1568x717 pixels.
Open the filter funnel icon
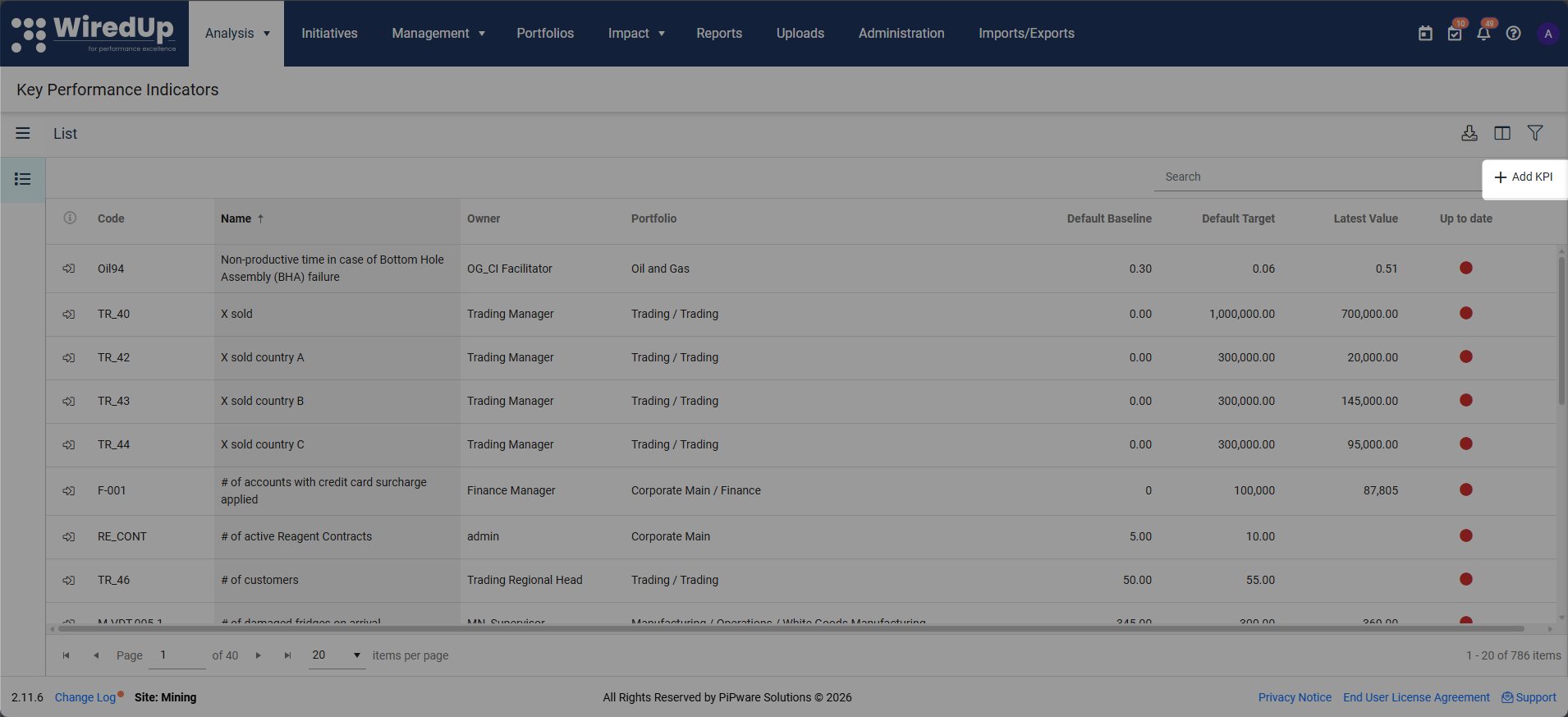tap(1535, 133)
